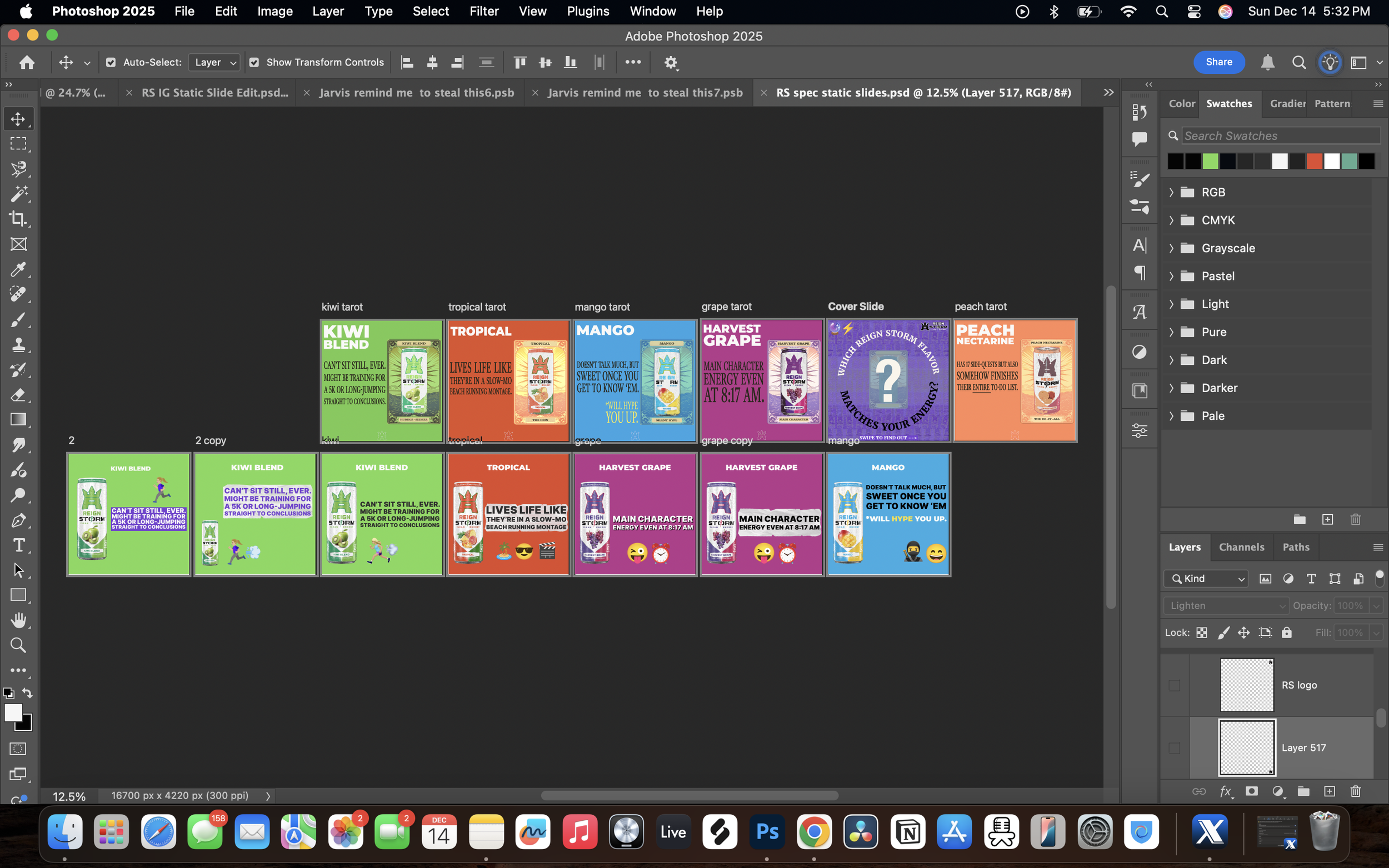Click the blue Share button
The width and height of the screenshot is (1389, 868).
point(1218,62)
